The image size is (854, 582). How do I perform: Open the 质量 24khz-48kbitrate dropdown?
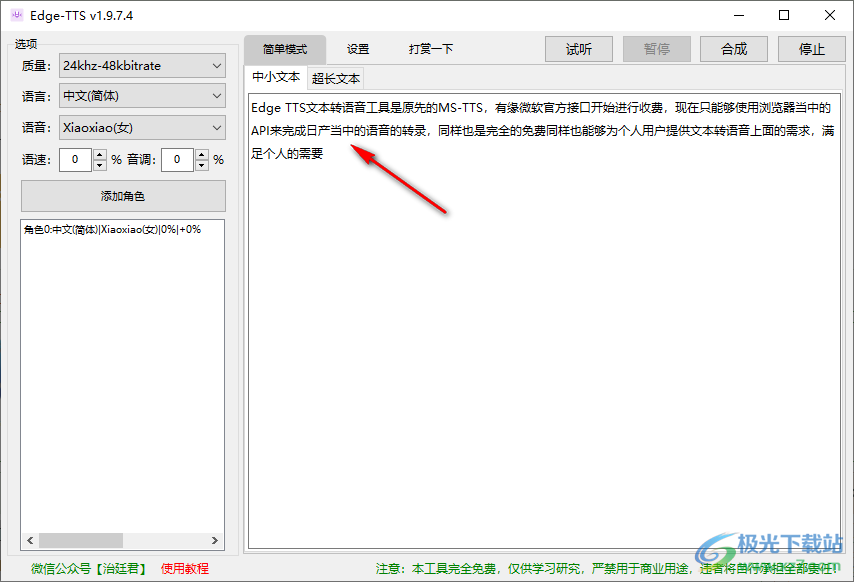point(142,66)
